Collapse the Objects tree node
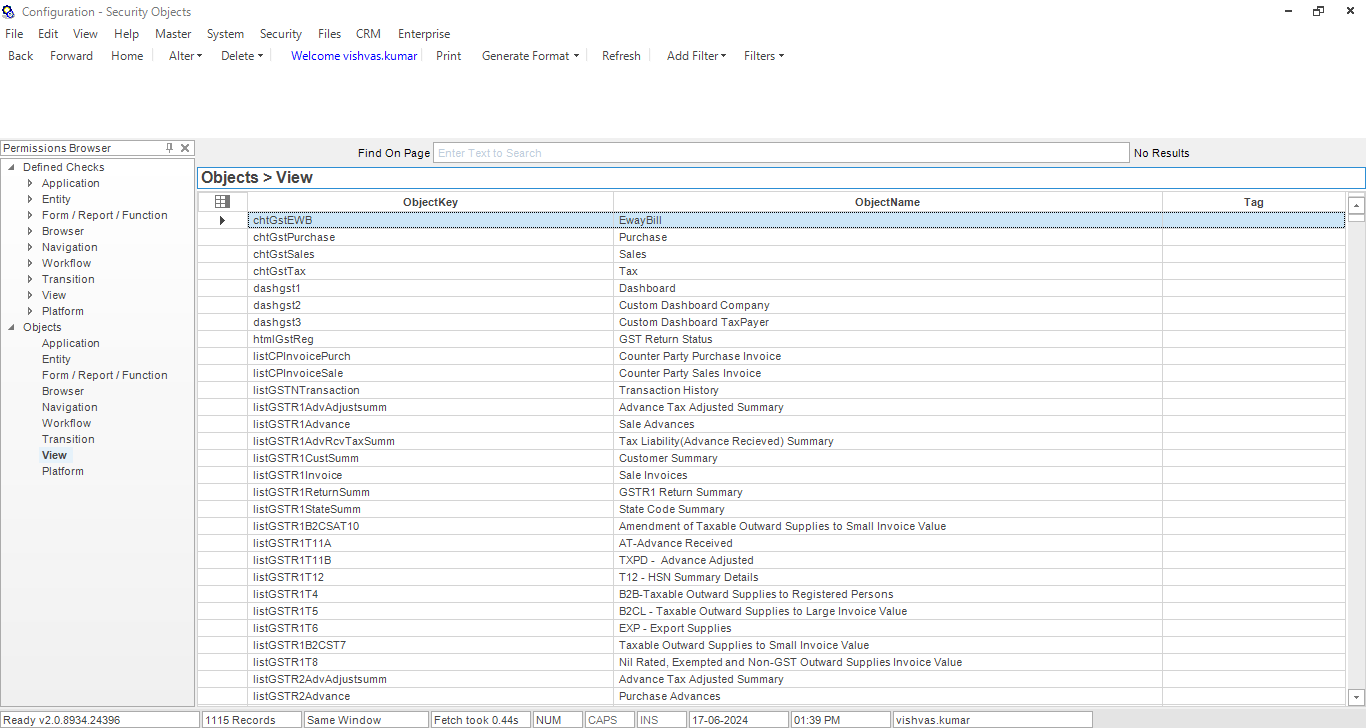 [12, 327]
